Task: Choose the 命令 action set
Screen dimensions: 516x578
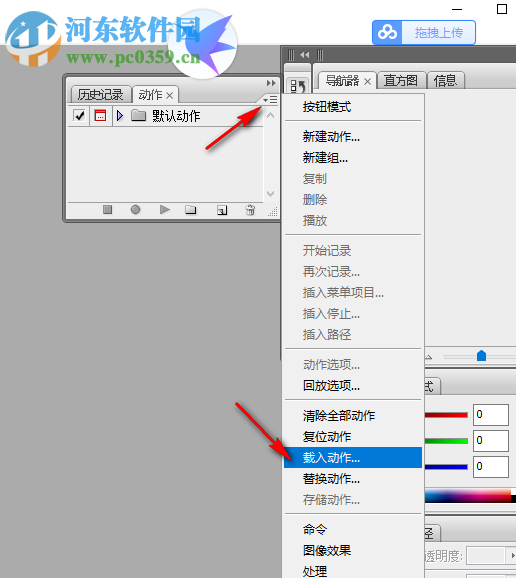Action: 353,529
